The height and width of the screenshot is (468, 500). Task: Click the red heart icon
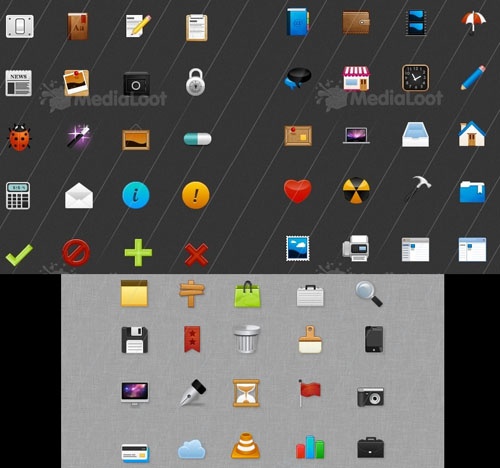pyautogui.click(x=298, y=191)
